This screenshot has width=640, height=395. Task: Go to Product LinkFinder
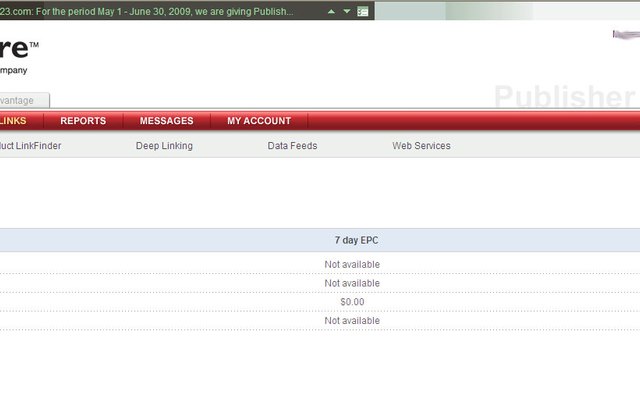point(30,146)
